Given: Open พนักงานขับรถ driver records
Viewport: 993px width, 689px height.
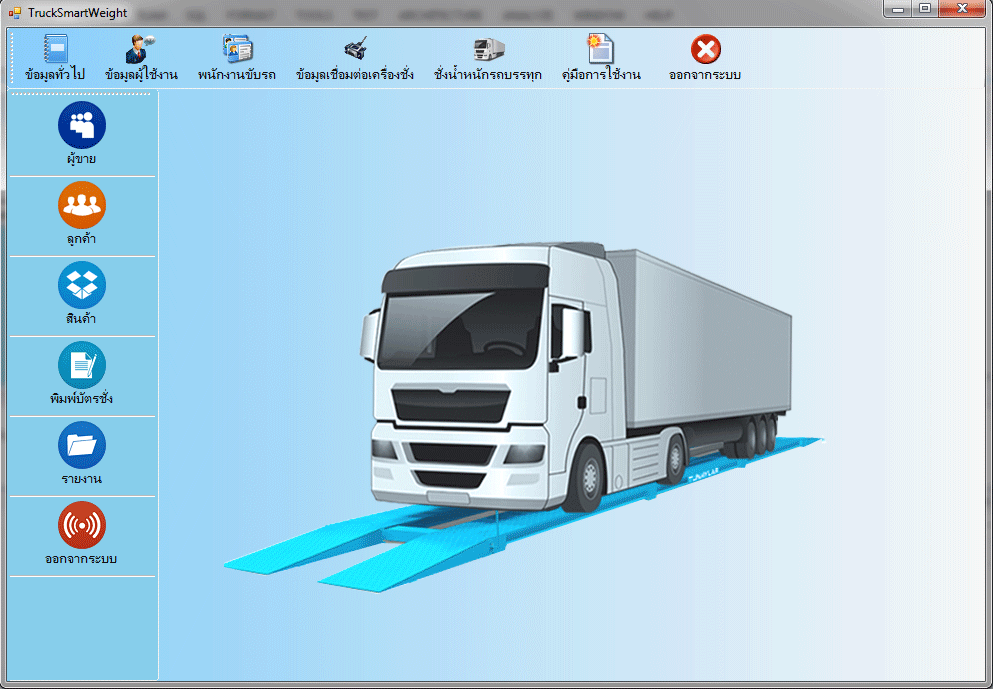Looking at the screenshot, I should 237,58.
